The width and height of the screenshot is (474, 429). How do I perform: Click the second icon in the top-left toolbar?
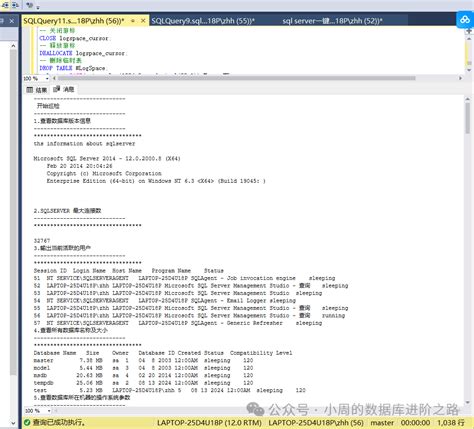[x=15, y=5]
